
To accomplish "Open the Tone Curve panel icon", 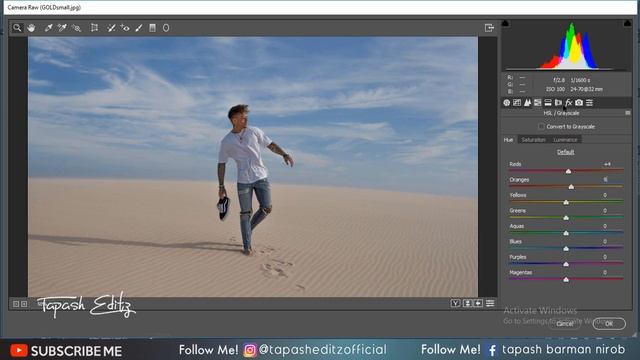I will [x=517, y=102].
